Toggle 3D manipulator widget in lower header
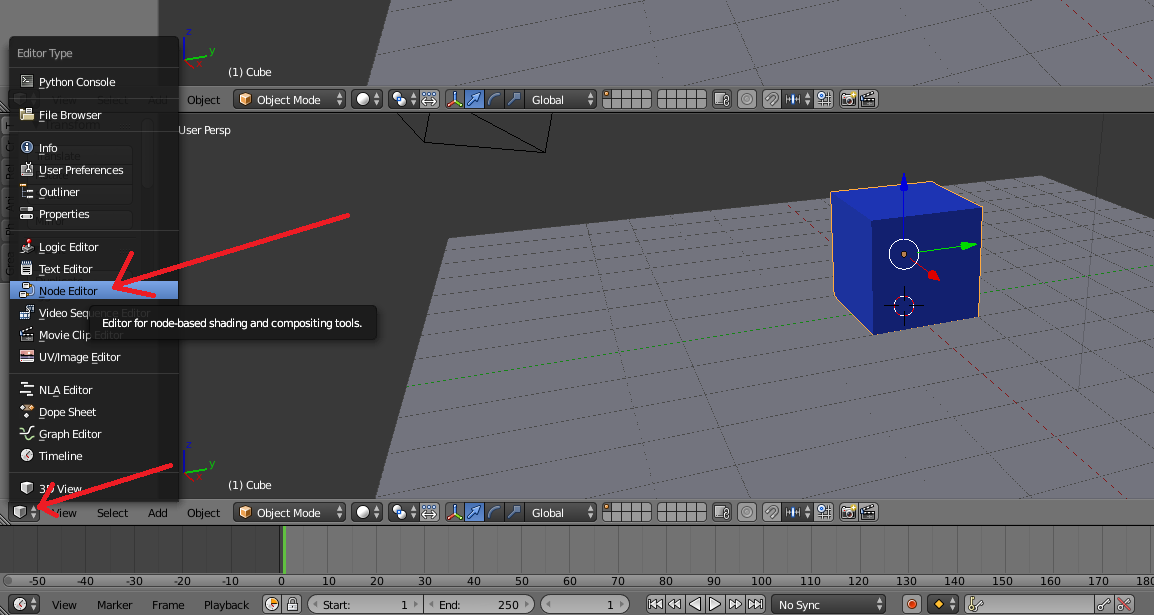This screenshot has width=1154, height=615. (x=455, y=512)
